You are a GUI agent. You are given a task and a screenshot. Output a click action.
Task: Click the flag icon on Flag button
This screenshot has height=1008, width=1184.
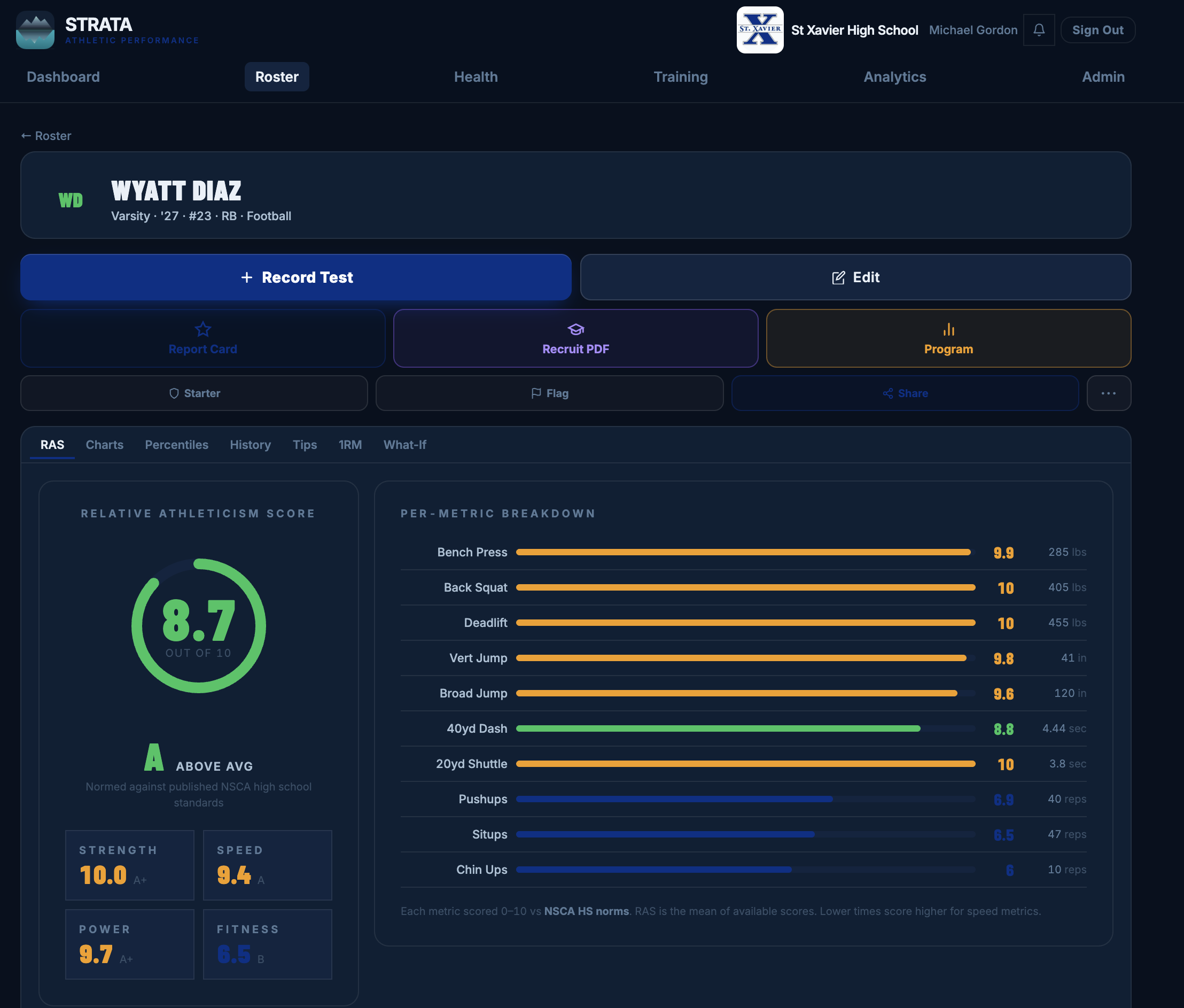(536, 393)
